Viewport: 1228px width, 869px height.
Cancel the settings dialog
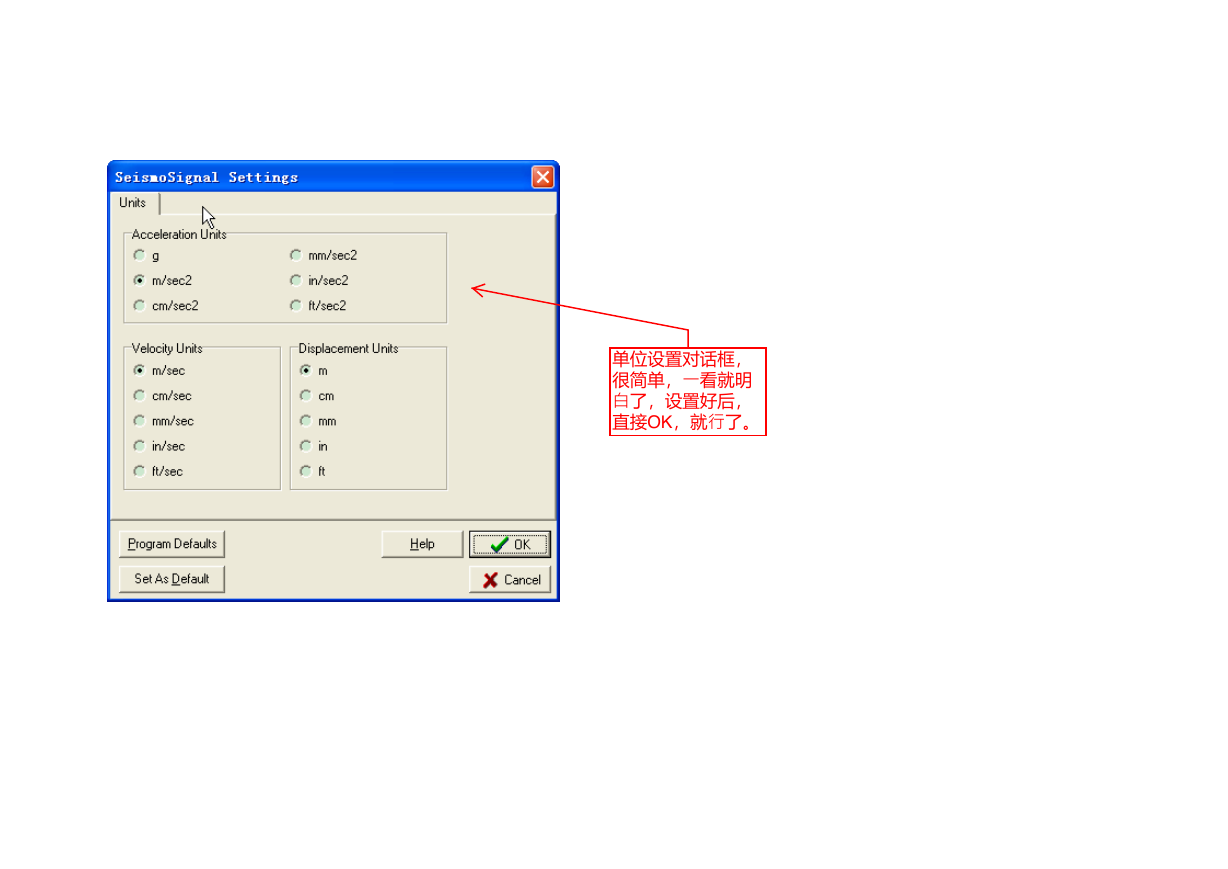(x=510, y=579)
